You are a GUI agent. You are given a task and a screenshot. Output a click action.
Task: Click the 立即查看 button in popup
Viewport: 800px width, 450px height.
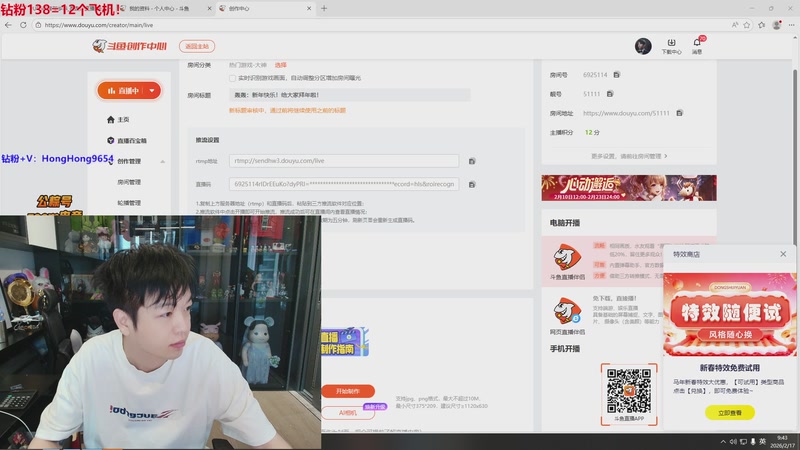[729, 413]
